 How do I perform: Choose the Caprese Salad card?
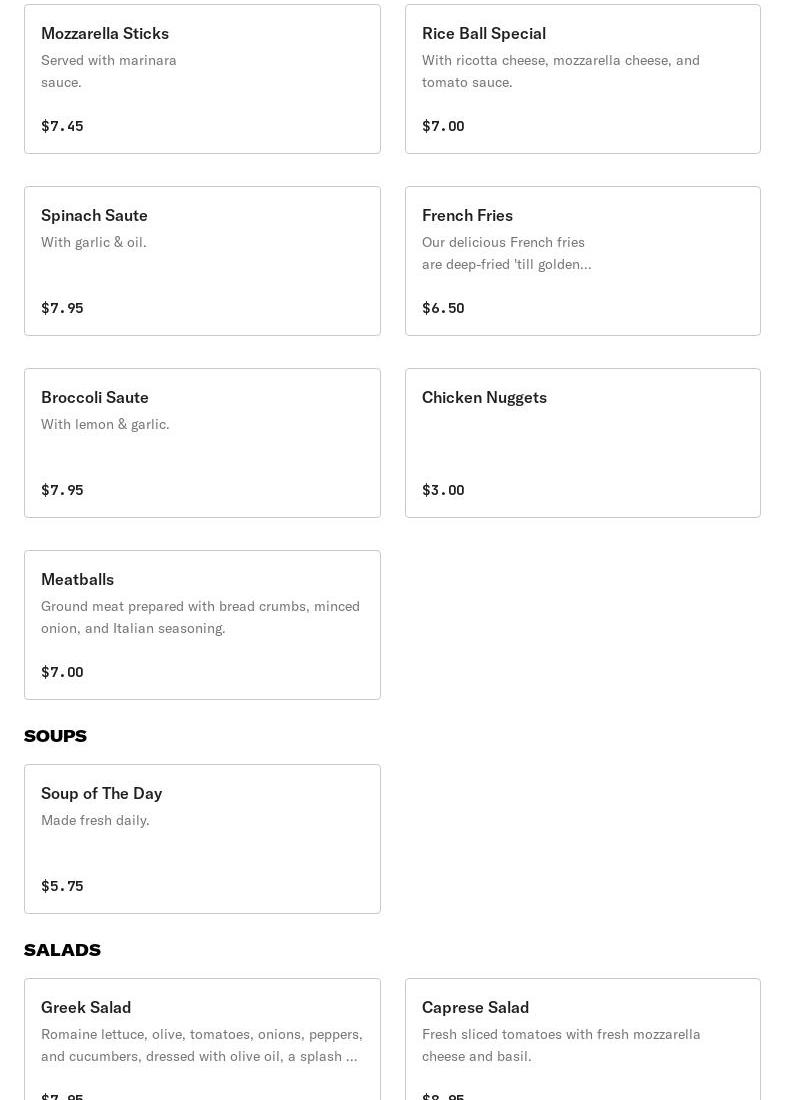pyautogui.click(x=582, y=1040)
